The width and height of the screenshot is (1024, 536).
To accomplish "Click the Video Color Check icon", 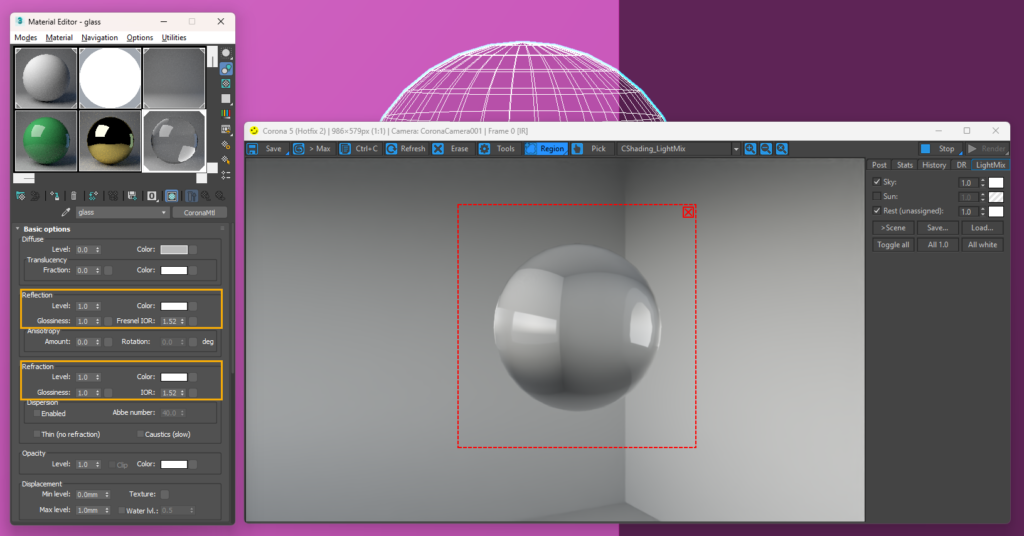I will [226, 114].
